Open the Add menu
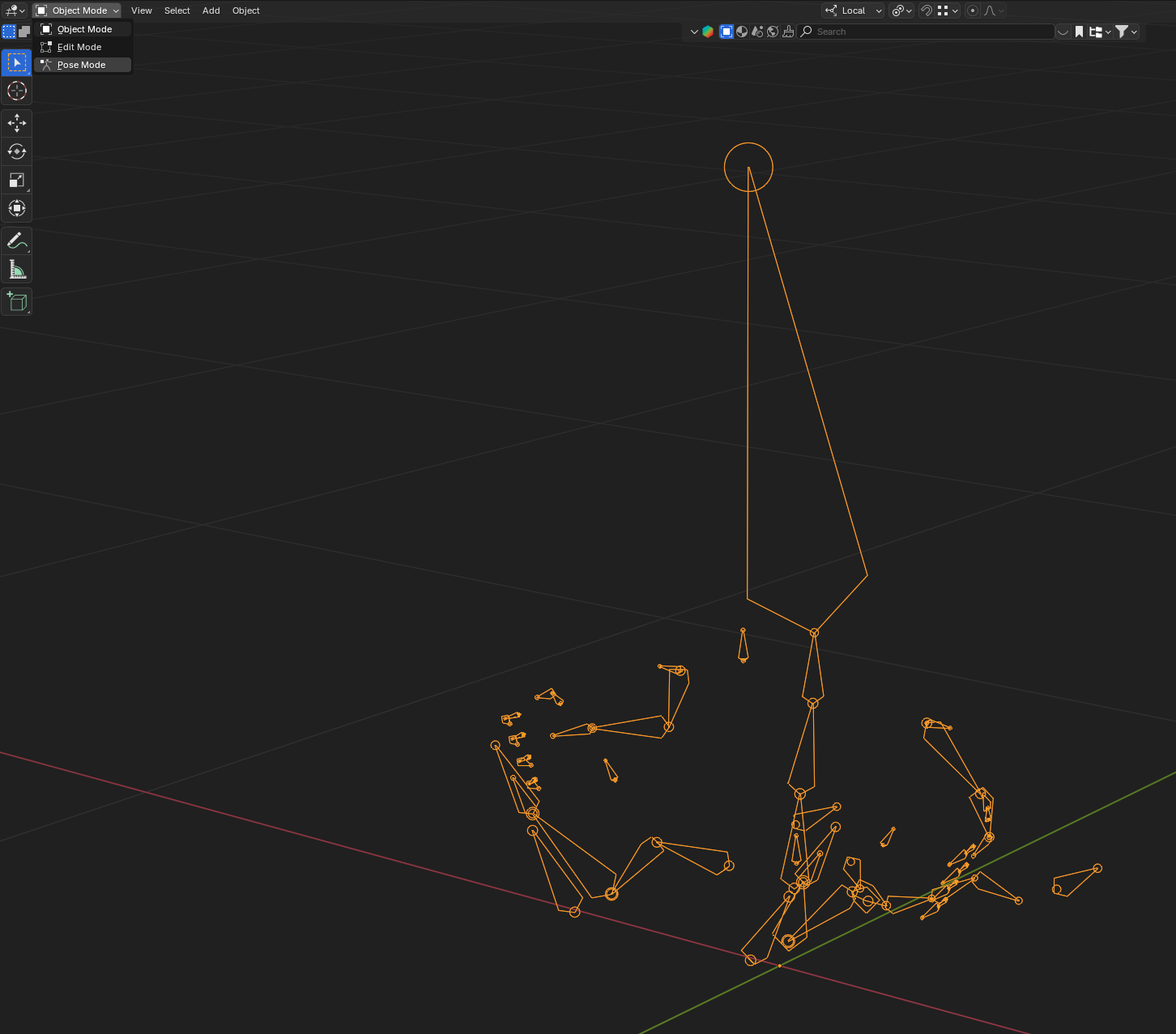This screenshot has width=1176, height=1034. pyautogui.click(x=211, y=11)
